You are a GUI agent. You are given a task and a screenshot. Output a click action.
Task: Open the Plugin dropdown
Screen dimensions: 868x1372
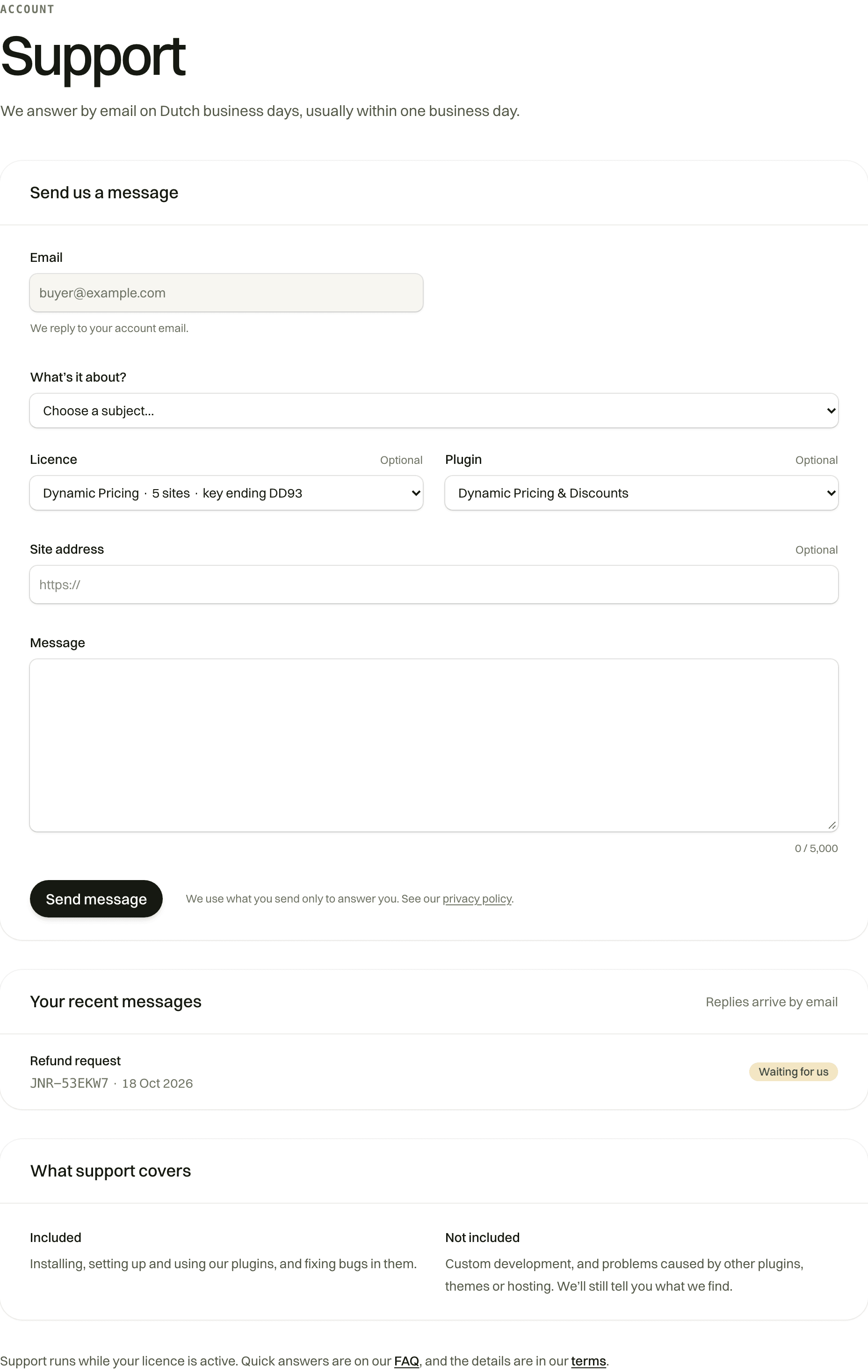click(641, 493)
